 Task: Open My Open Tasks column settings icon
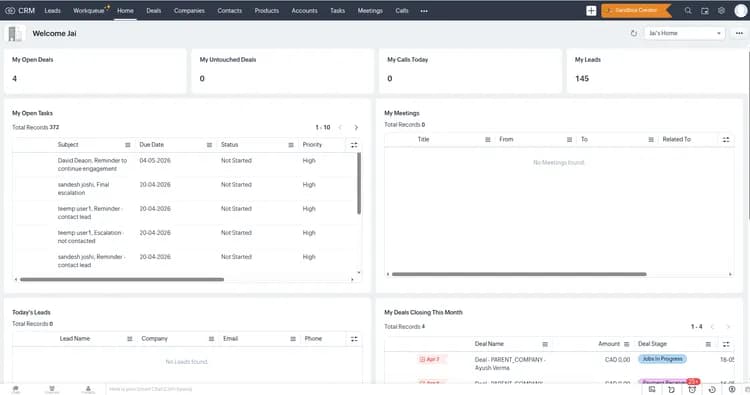(x=354, y=145)
